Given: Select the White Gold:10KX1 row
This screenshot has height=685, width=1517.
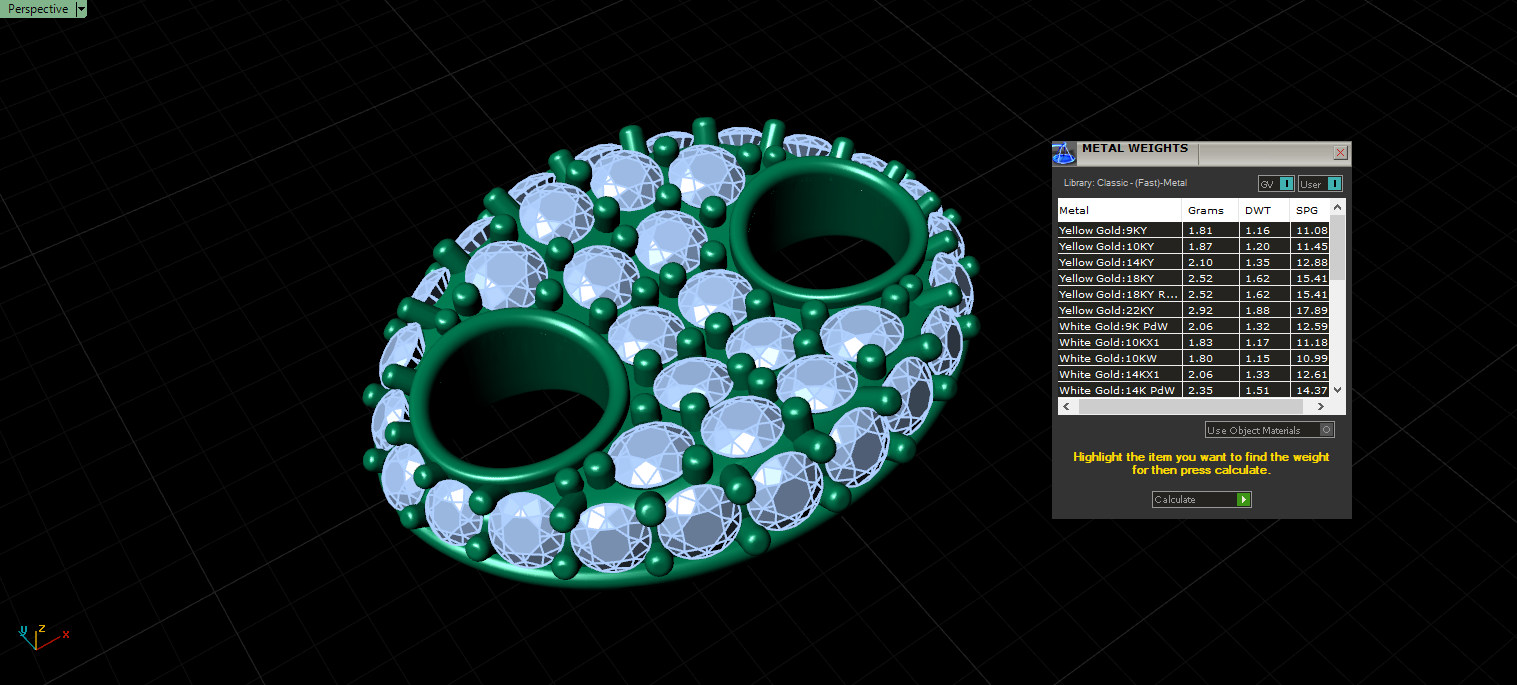Looking at the screenshot, I should click(1195, 342).
